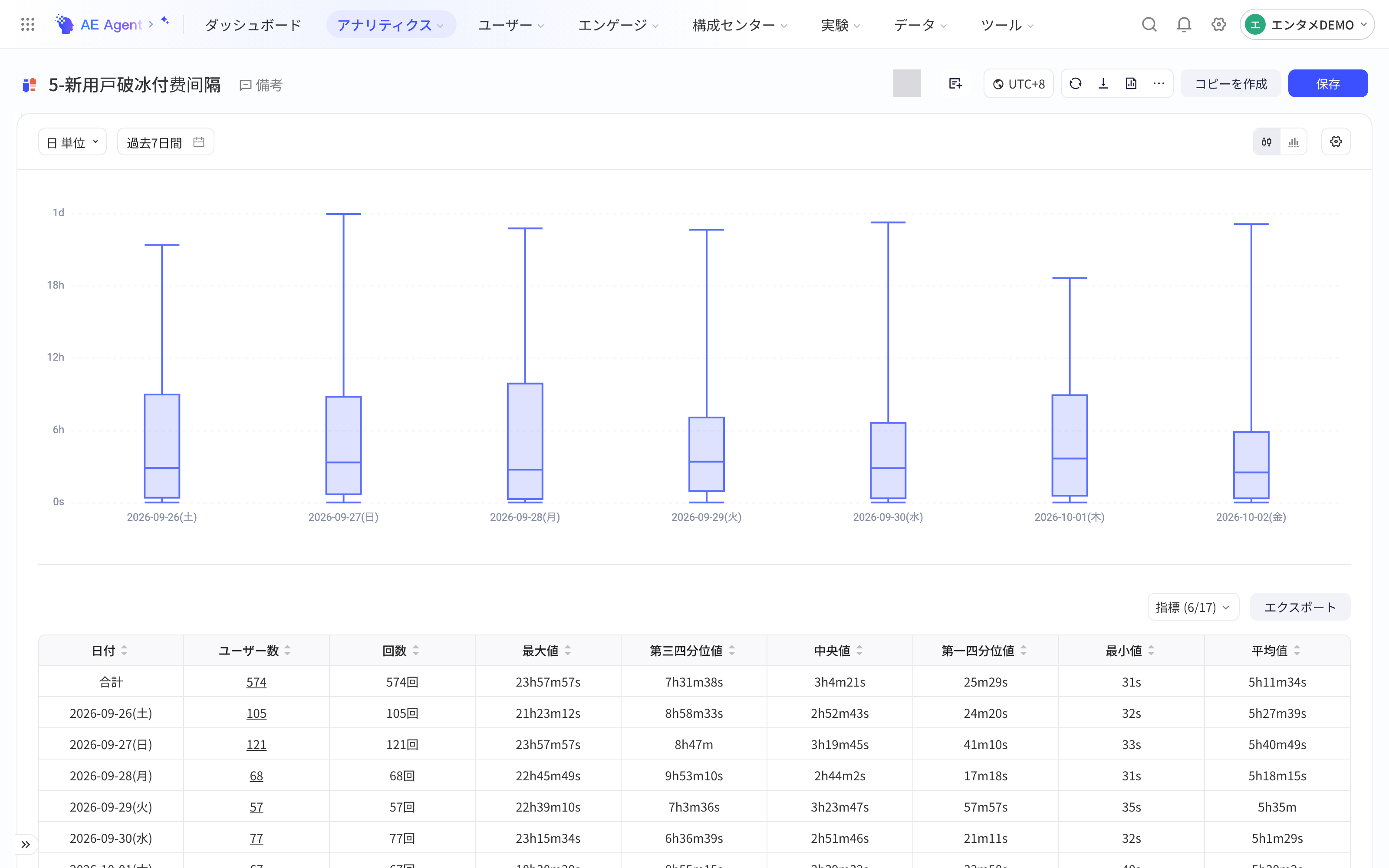Viewport: 1389px width, 868px height.
Task: Click the sparkle AI icon beside AE Agent
Action: tap(165, 21)
